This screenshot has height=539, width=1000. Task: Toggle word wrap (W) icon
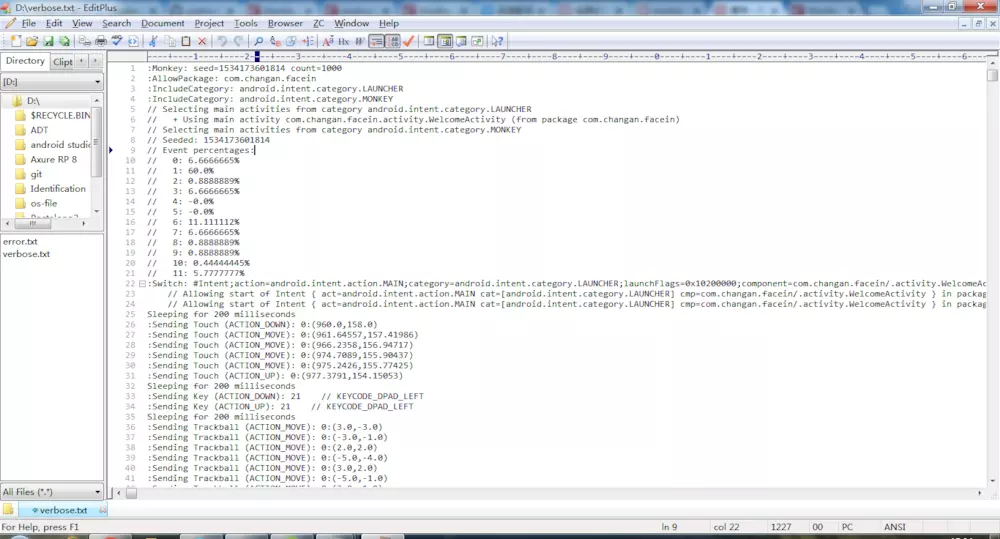point(360,41)
